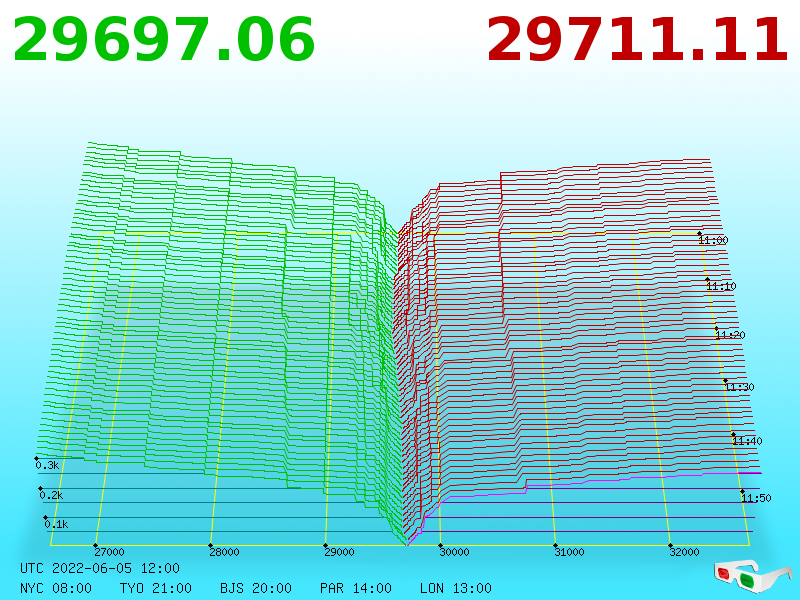800x600 pixels.
Task: Click the 0.1k depth axis label
Action: click(56, 524)
